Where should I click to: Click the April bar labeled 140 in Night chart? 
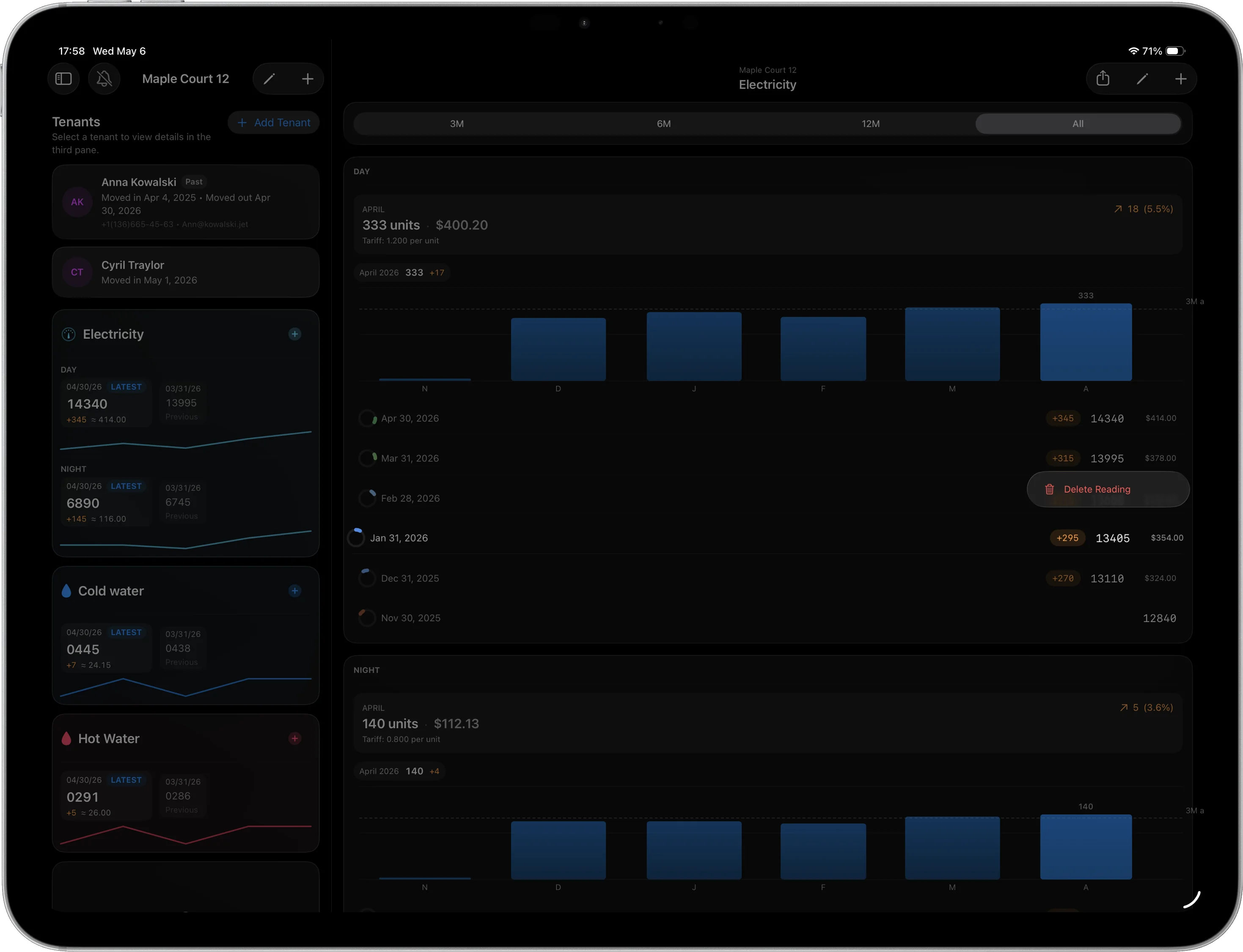click(x=1086, y=847)
